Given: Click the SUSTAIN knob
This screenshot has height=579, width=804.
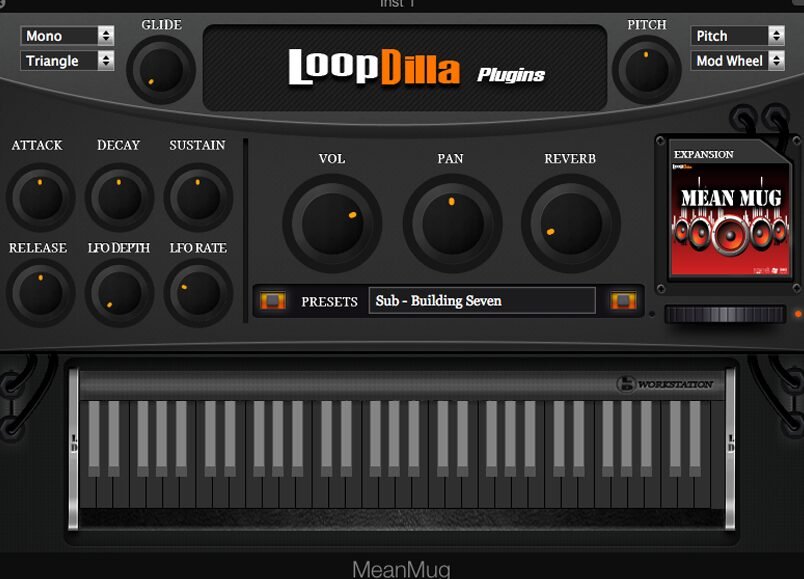Looking at the screenshot, I should [x=198, y=197].
